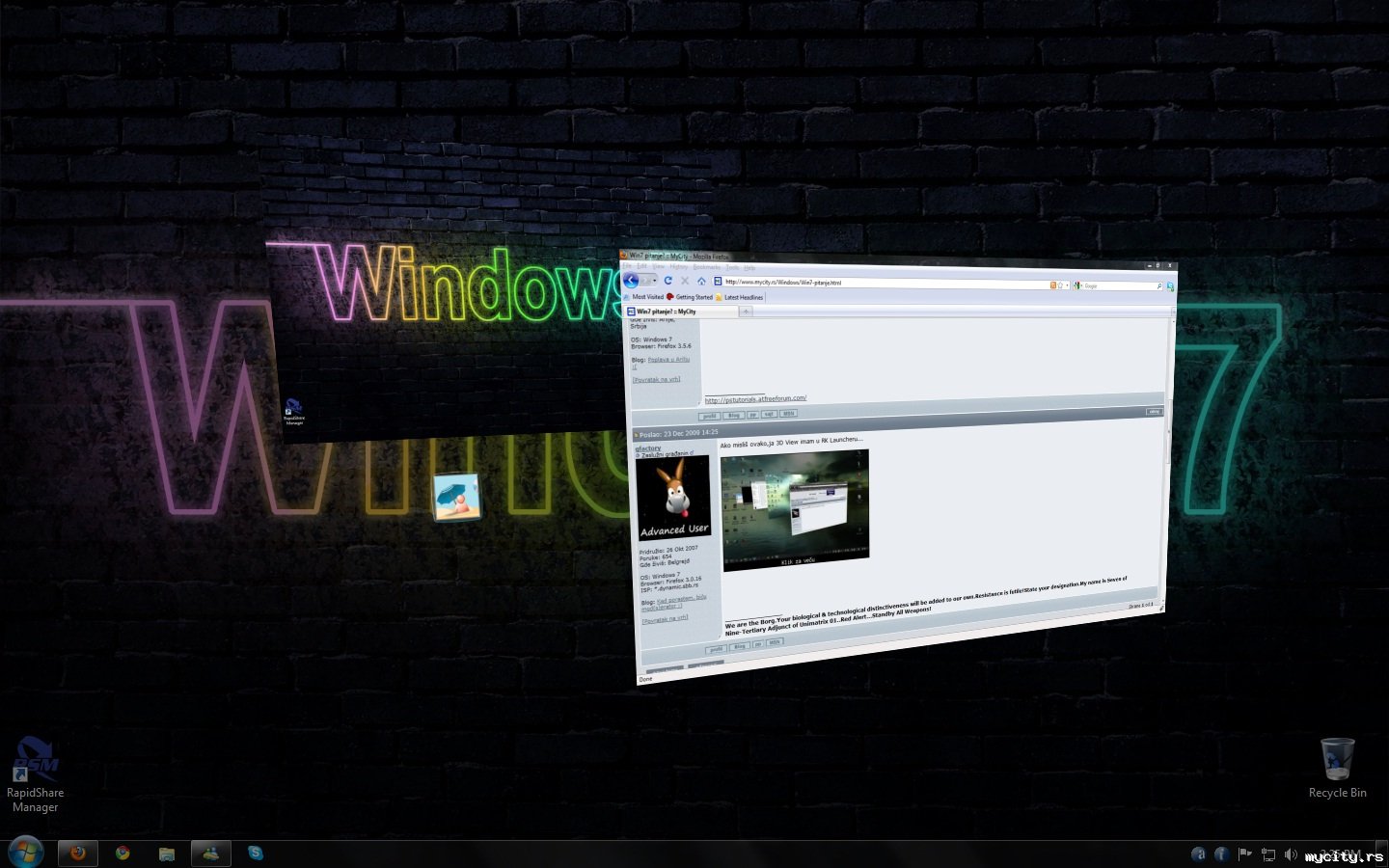
Task: Click the post date 'Poslao: 23 Dec 2009 14:25'
Action: pos(678,433)
